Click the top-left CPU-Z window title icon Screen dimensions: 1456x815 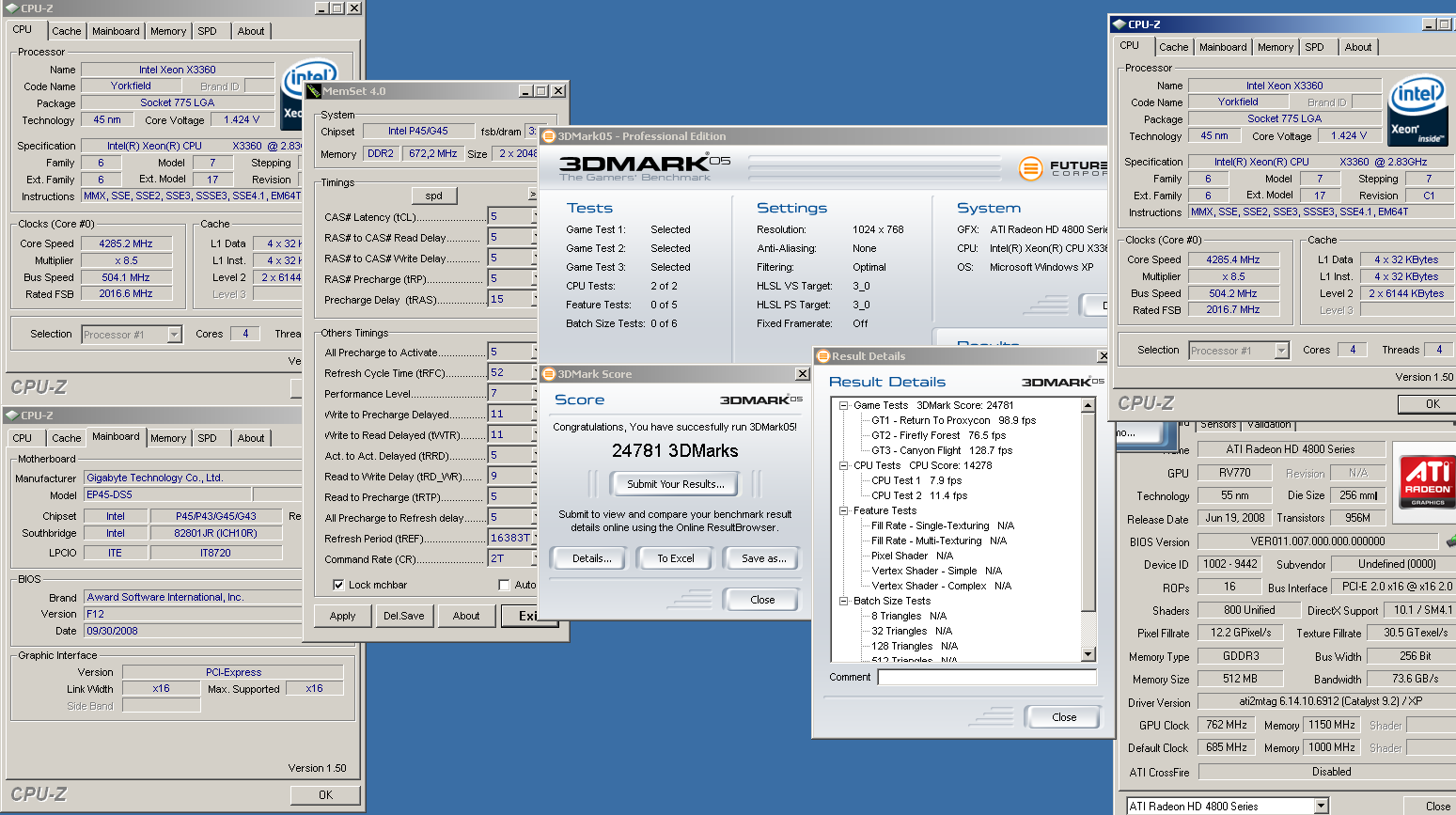(x=12, y=8)
